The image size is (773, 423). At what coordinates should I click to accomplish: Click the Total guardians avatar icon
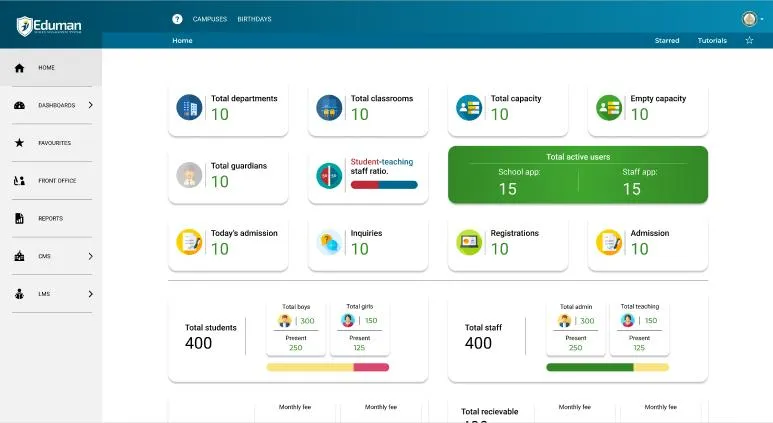click(x=189, y=175)
